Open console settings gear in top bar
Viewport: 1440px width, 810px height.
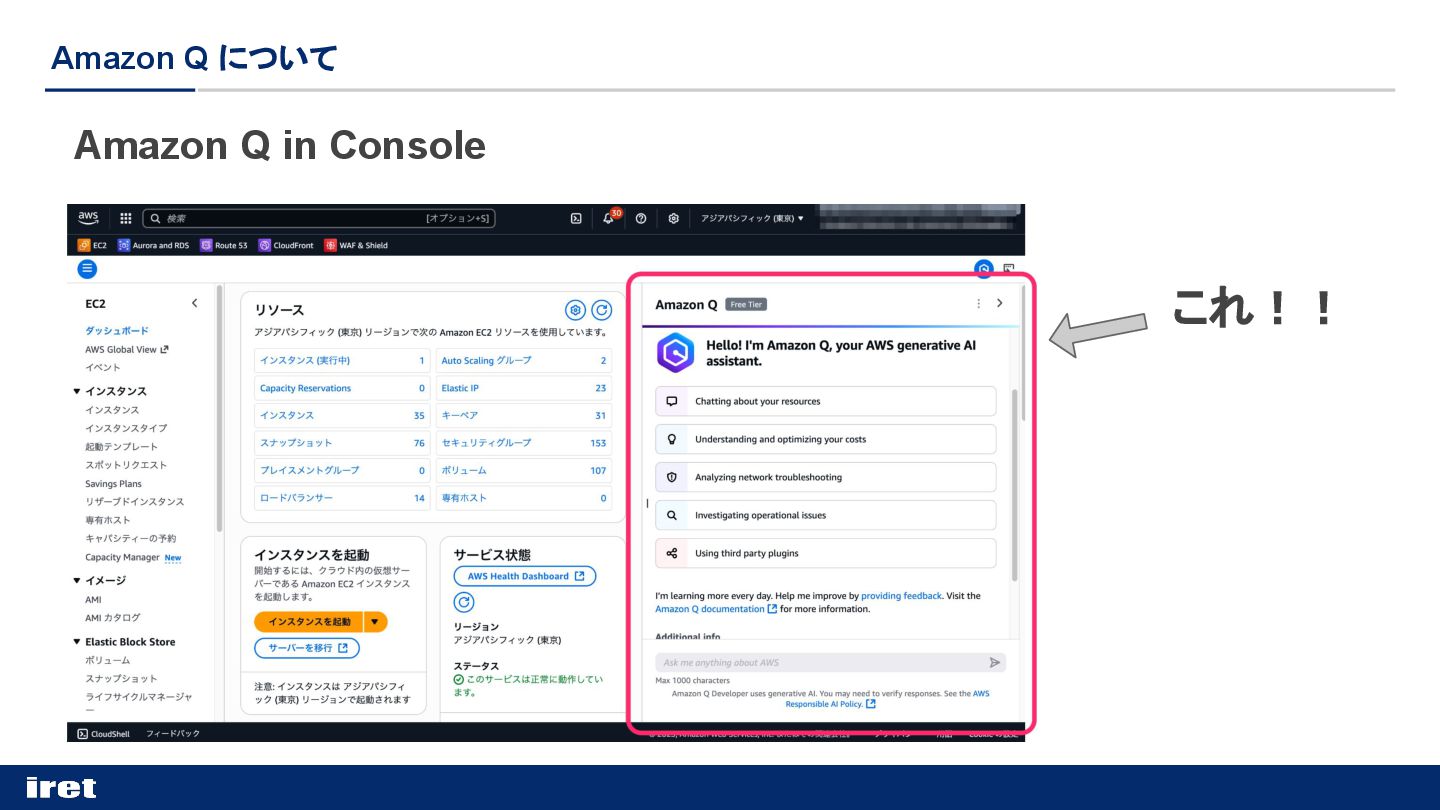674,218
